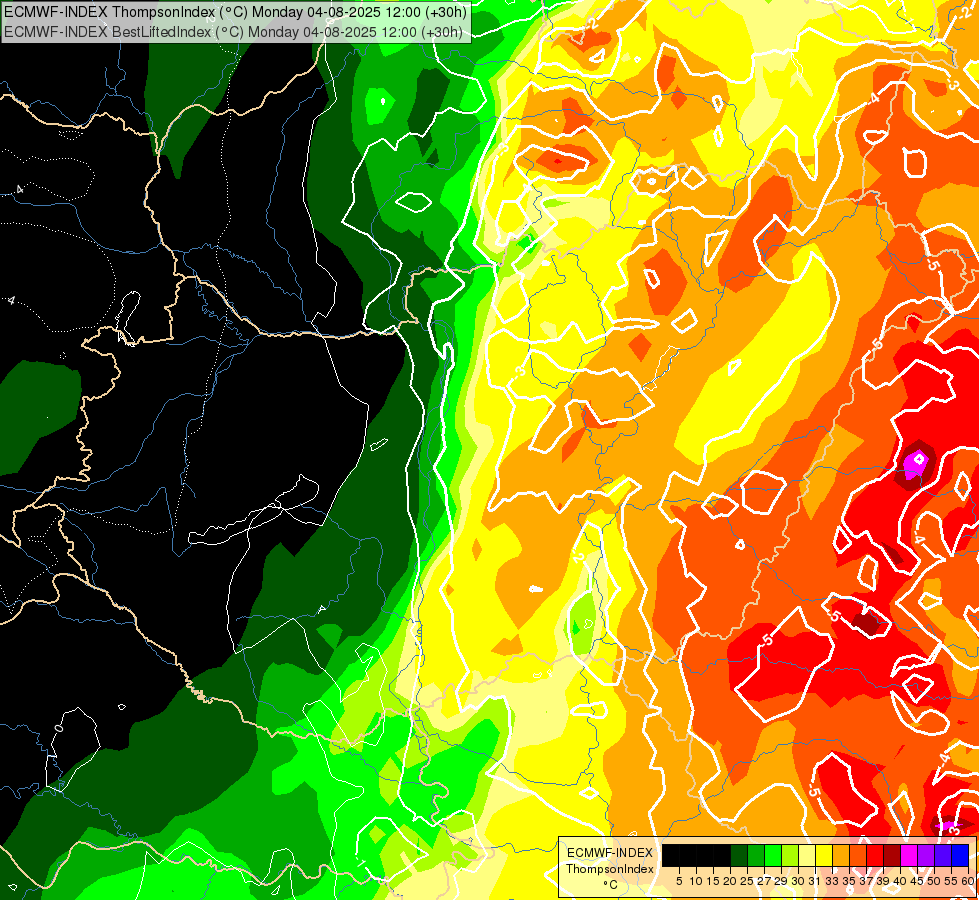Click the blue 55-60 legend swatch
Screen dimensions: 979x900
pos(960,856)
